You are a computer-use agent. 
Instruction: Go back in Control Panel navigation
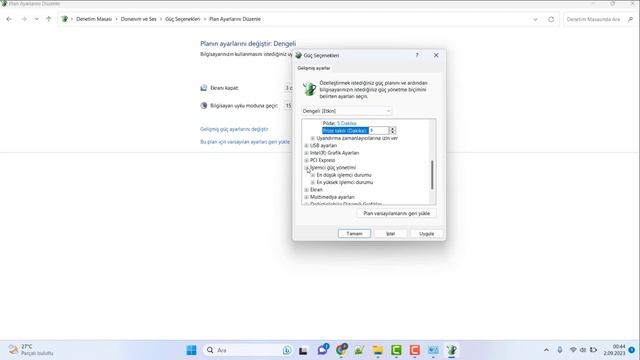click(9, 19)
